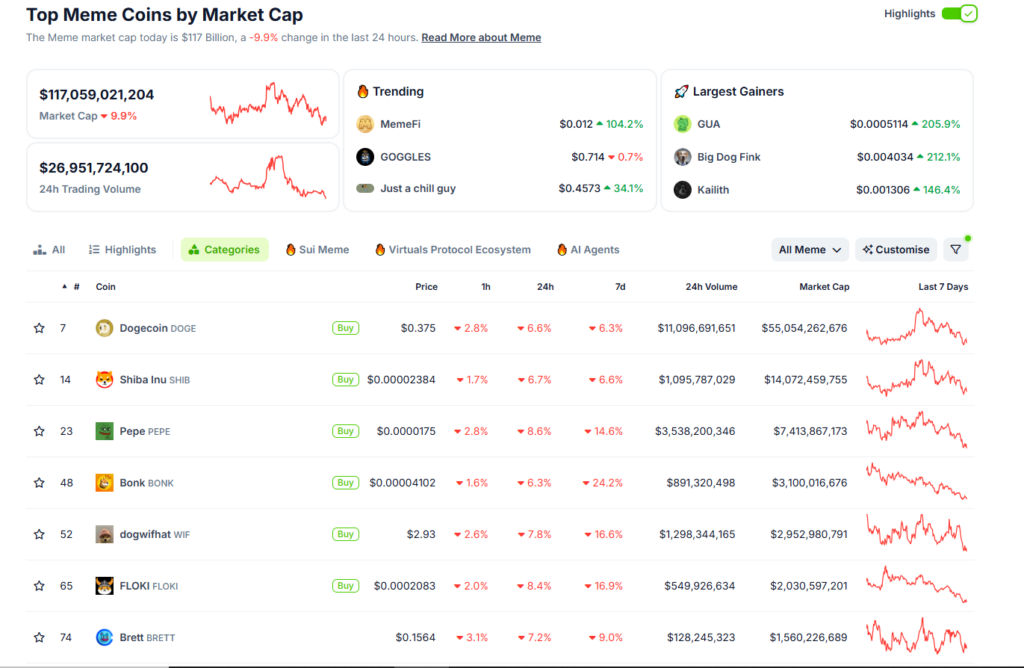Click the Bonk logo icon

(x=104, y=483)
